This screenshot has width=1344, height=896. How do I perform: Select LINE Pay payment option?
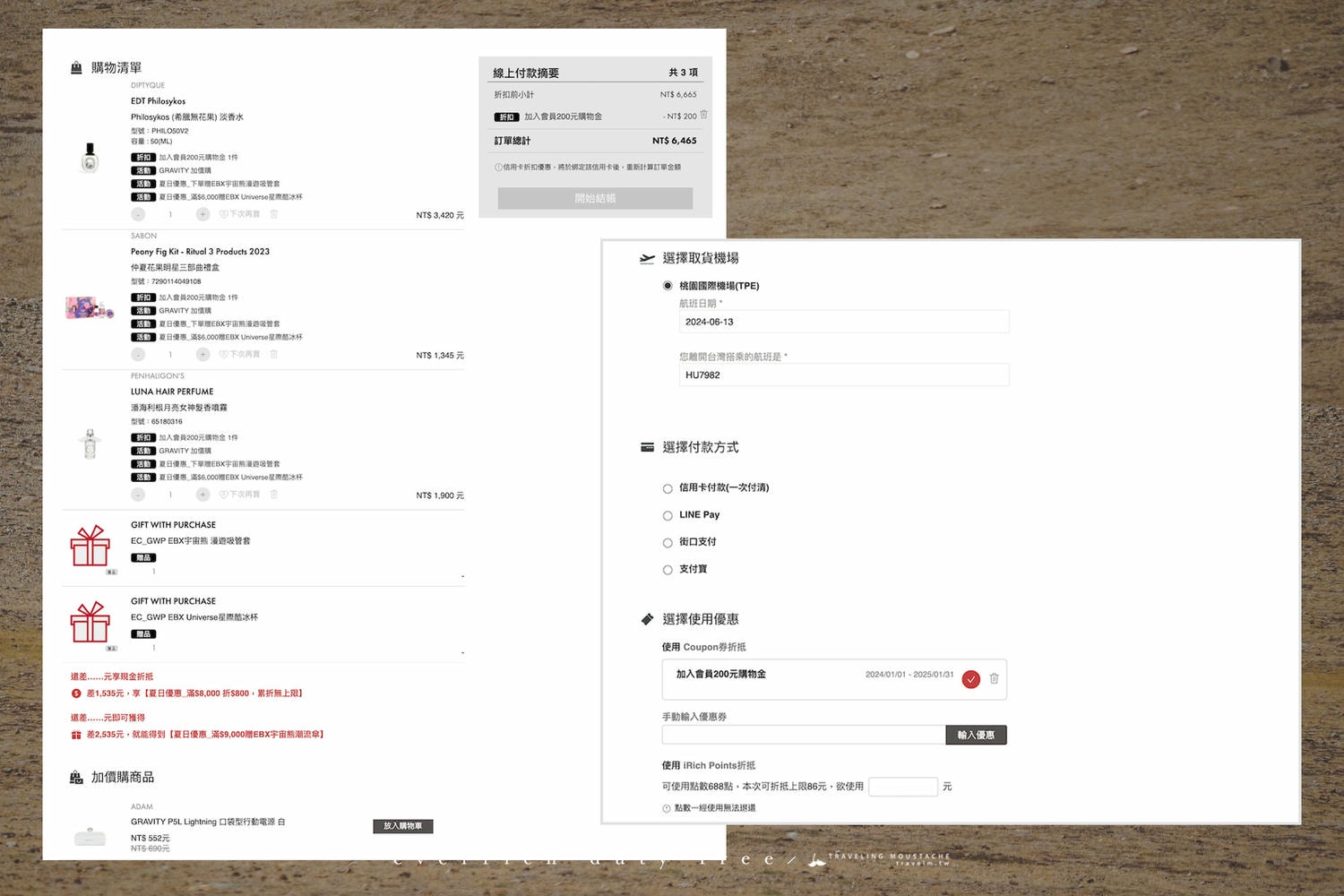(x=668, y=515)
